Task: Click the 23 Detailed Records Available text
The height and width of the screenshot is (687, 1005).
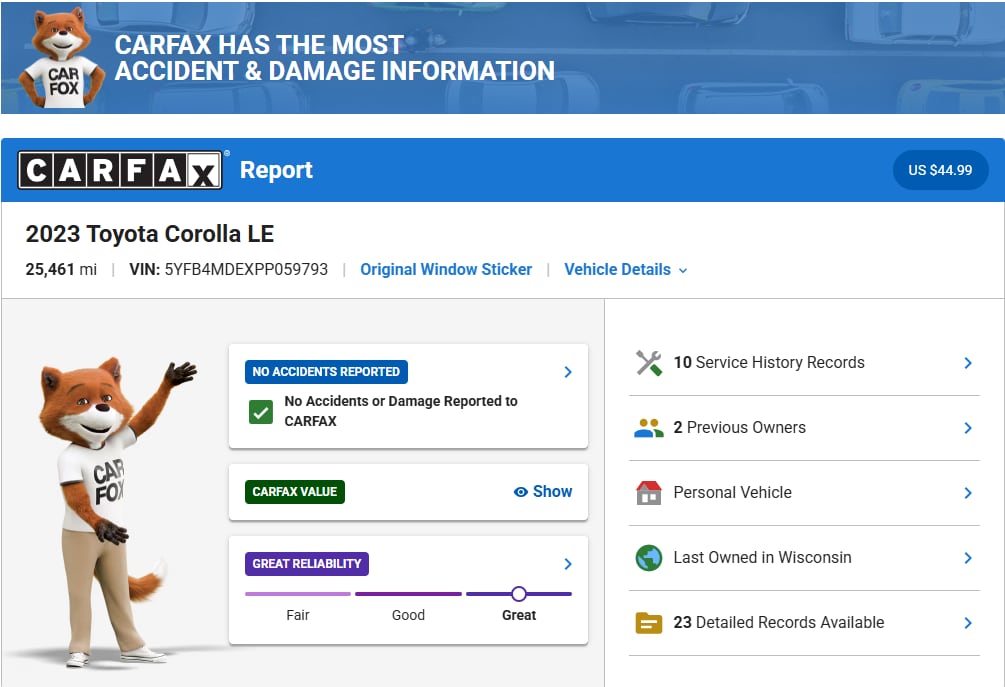Action: pyautogui.click(x=779, y=622)
